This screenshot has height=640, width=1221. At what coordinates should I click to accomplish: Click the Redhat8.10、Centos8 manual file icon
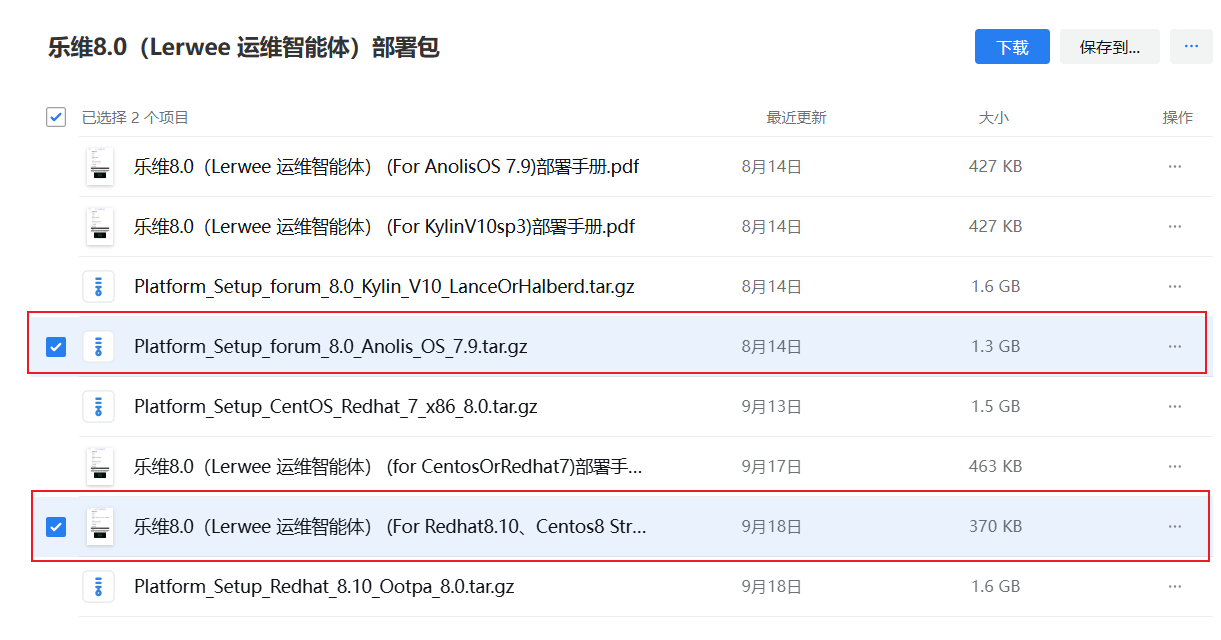tap(99, 527)
